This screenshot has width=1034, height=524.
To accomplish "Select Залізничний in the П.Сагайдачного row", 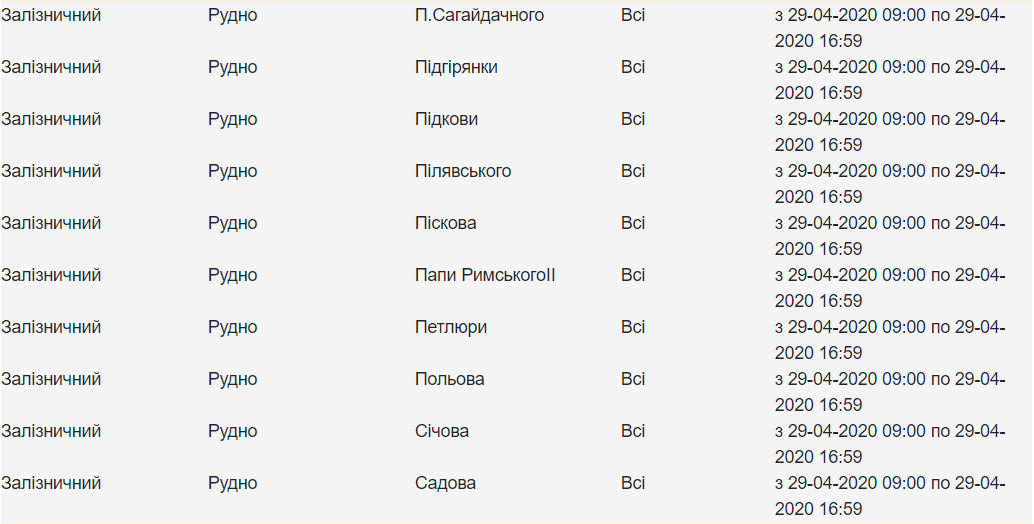I will [x=51, y=16].
